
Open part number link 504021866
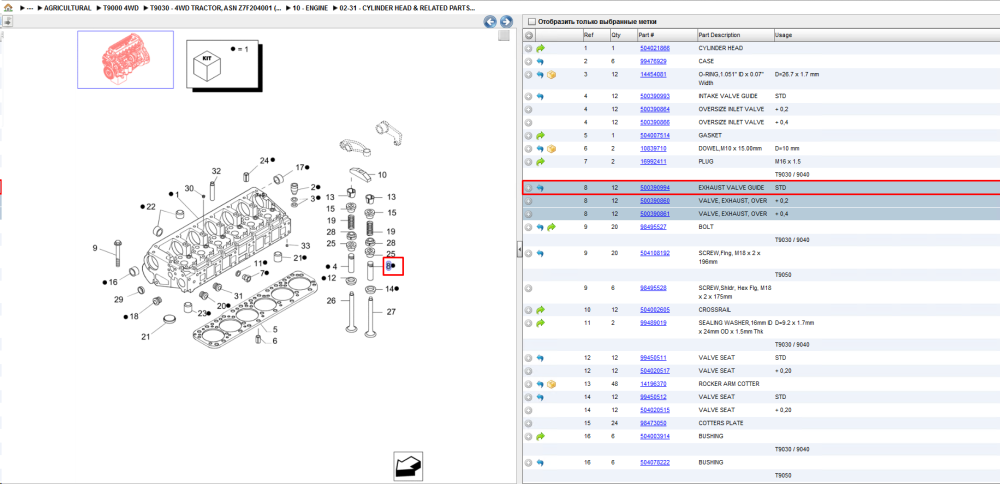tap(654, 48)
